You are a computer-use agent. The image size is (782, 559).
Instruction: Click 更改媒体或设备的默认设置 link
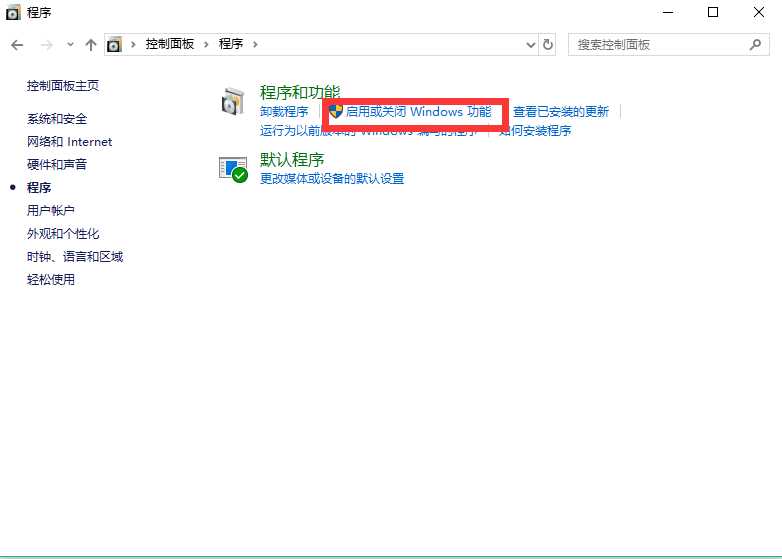click(x=332, y=178)
